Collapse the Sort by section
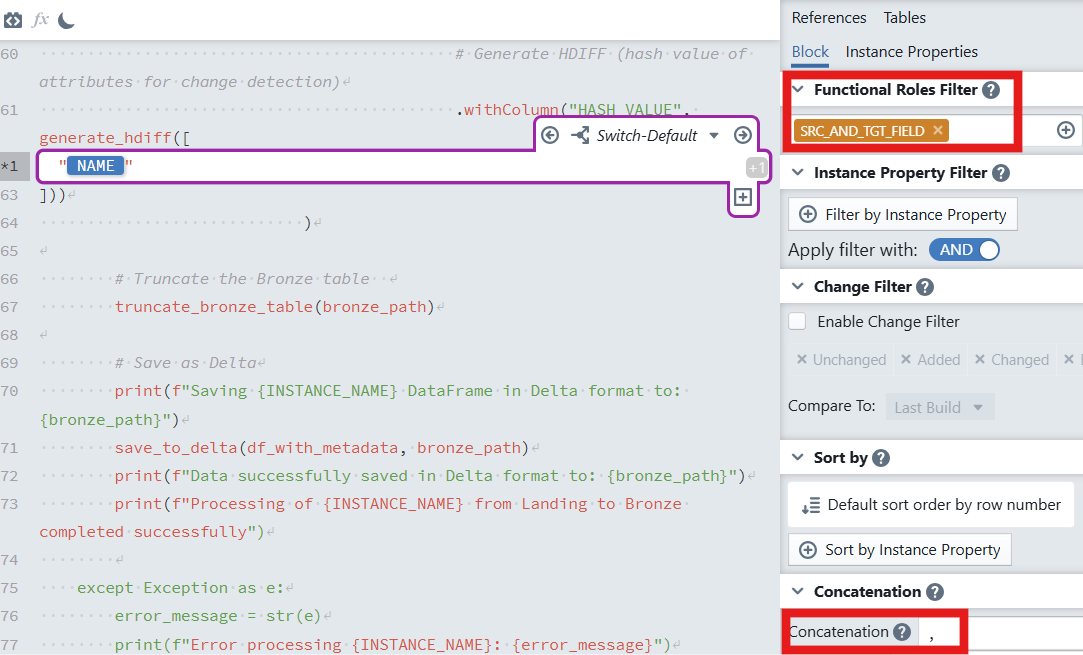This screenshot has height=655, width=1083. pos(798,458)
